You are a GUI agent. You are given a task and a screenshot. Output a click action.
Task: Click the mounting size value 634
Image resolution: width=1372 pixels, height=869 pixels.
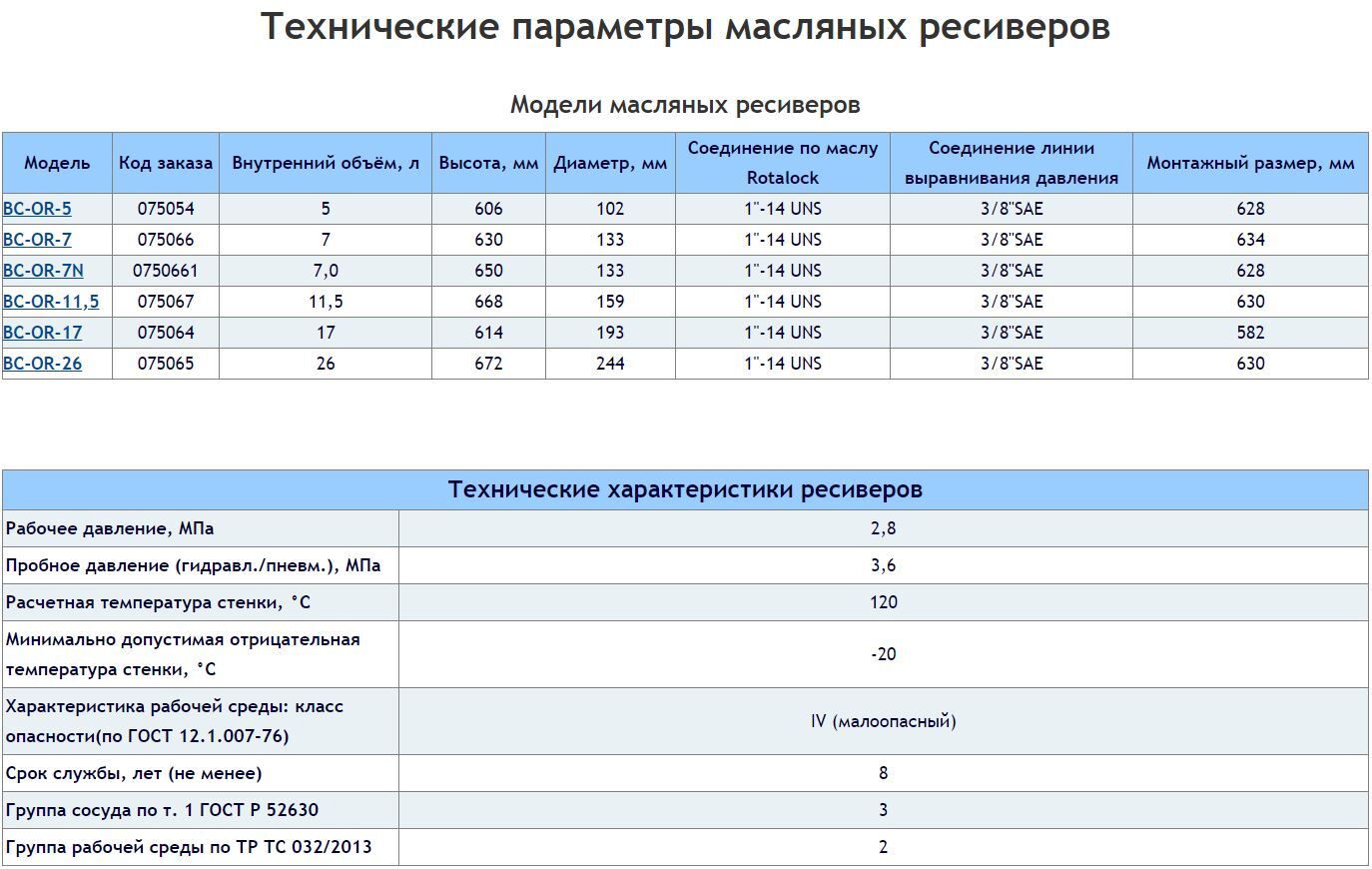[1250, 240]
